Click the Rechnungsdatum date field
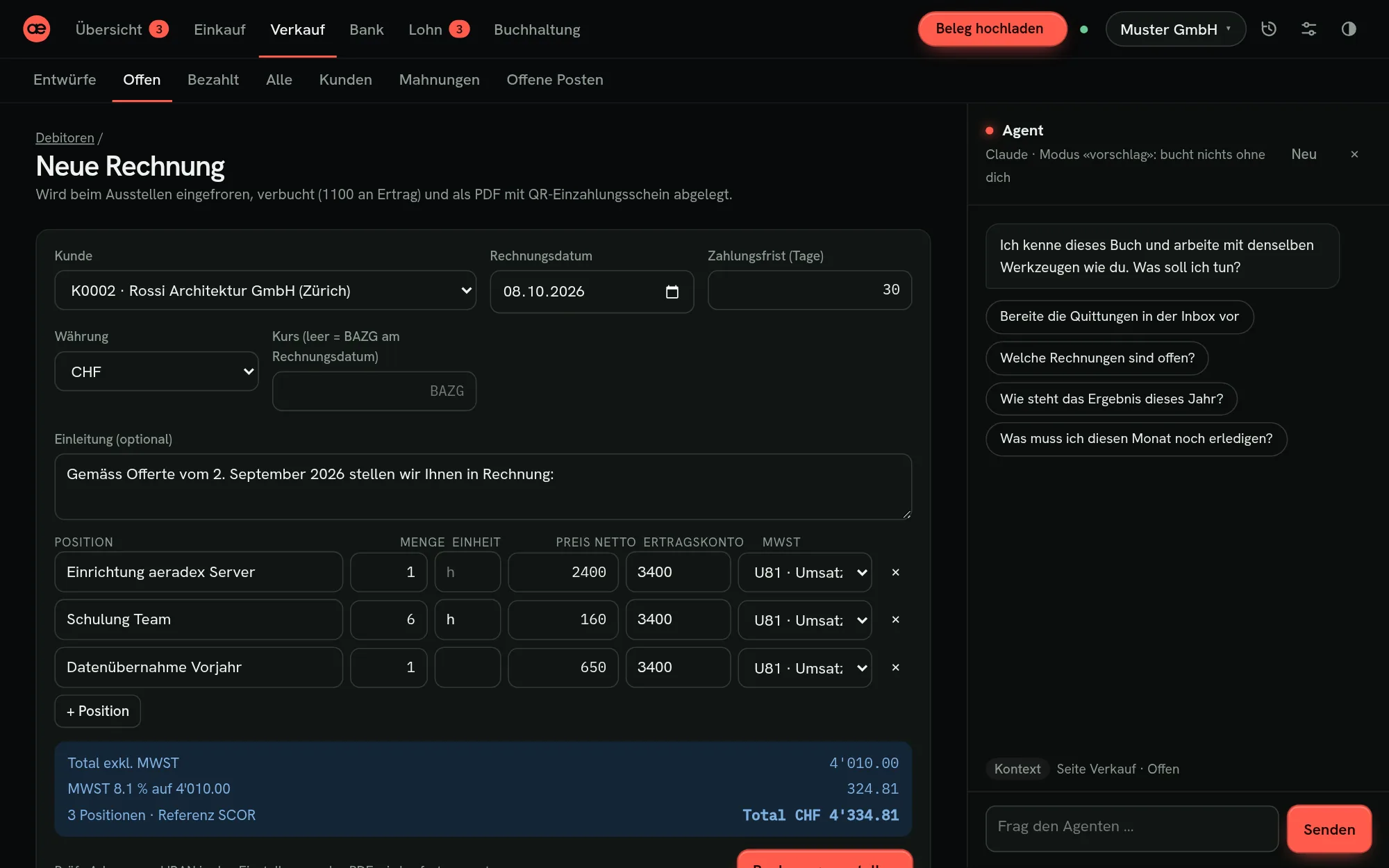The height and width of the screenshot is (868, 1389). point(592,292)
